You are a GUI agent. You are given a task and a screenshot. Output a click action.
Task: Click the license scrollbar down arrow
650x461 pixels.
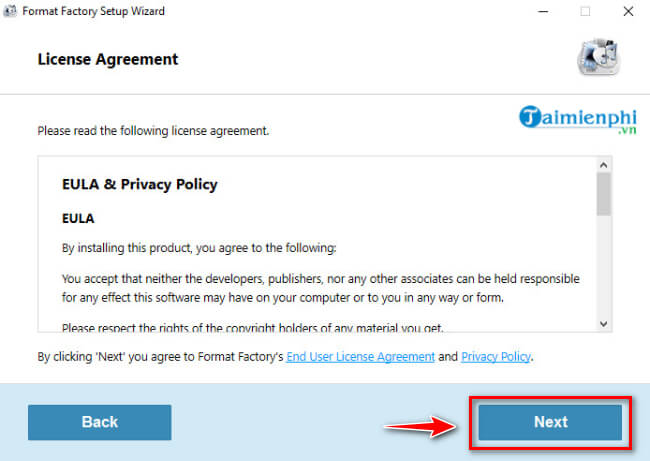[x=603, y=323]
